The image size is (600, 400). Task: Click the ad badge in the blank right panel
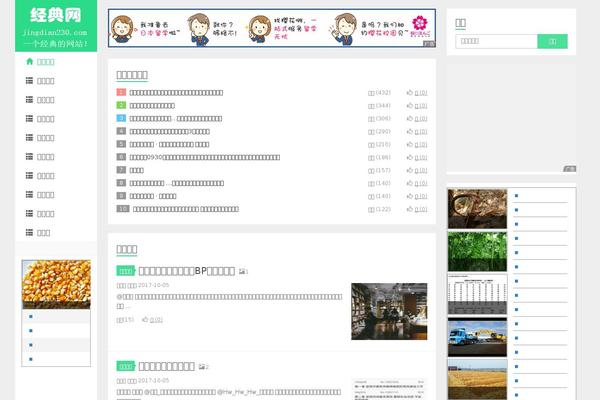tap(569, 169)
